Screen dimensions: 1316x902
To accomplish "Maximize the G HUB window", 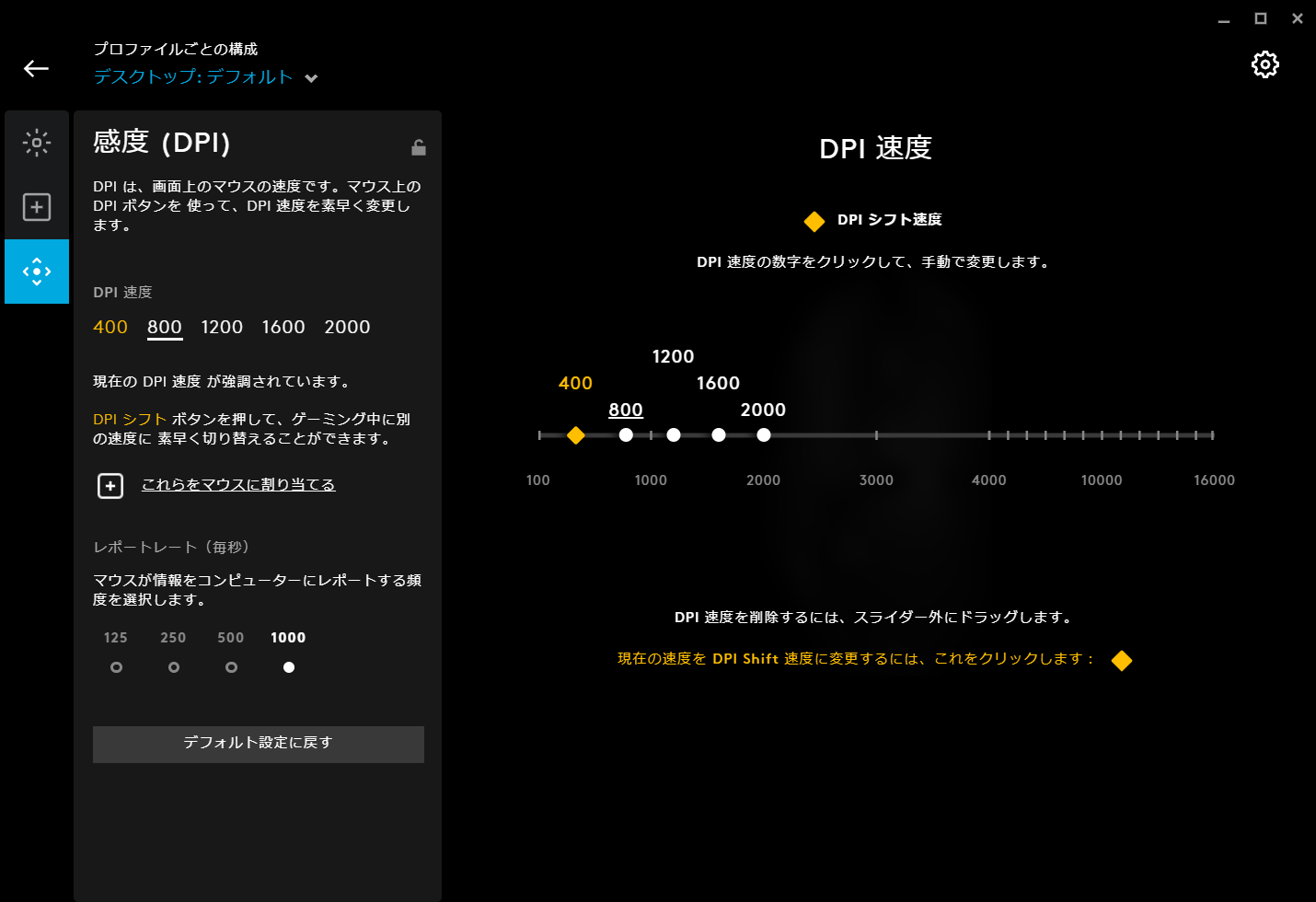I will [x=1261, y=18].
